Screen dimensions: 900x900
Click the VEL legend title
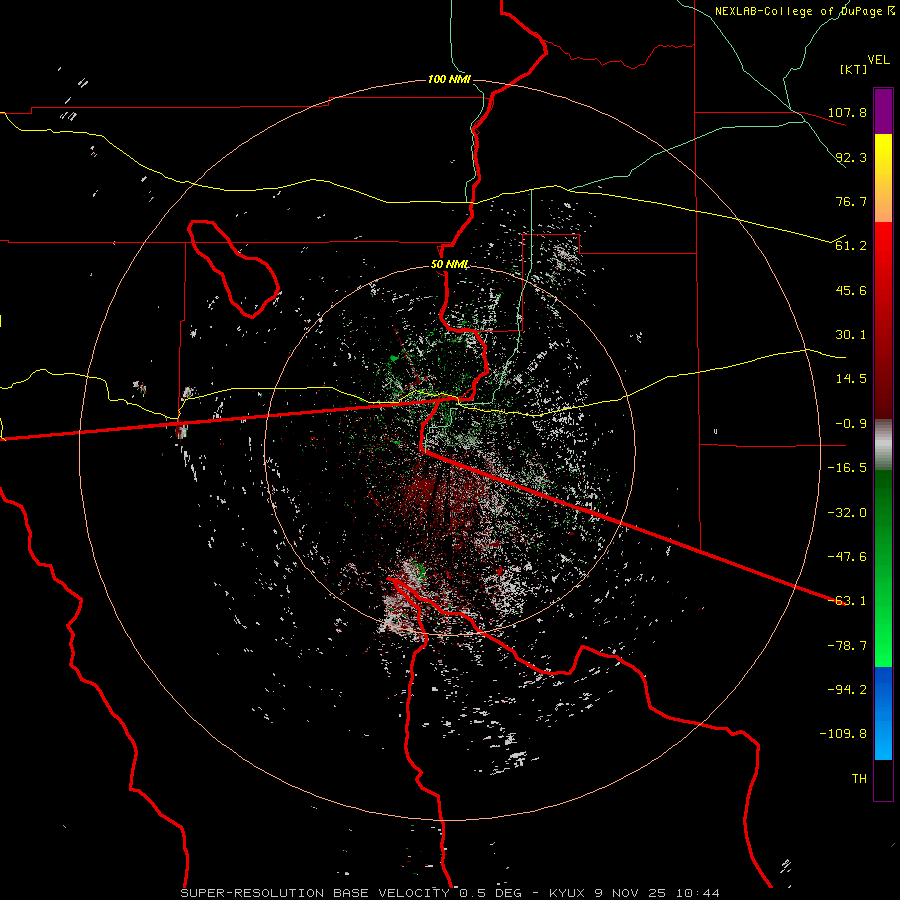[x=879, y=60]
